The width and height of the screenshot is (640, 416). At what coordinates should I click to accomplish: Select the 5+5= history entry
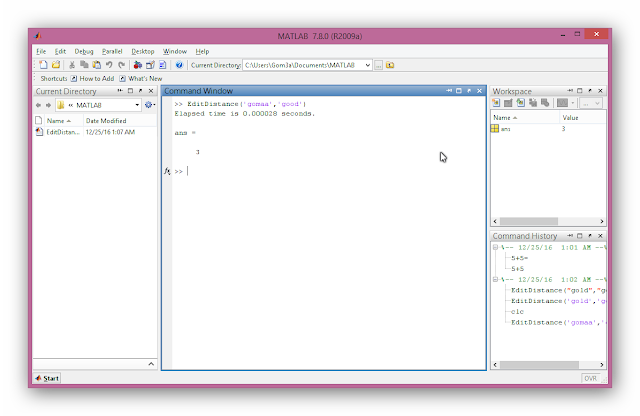(x=519, y=258)
